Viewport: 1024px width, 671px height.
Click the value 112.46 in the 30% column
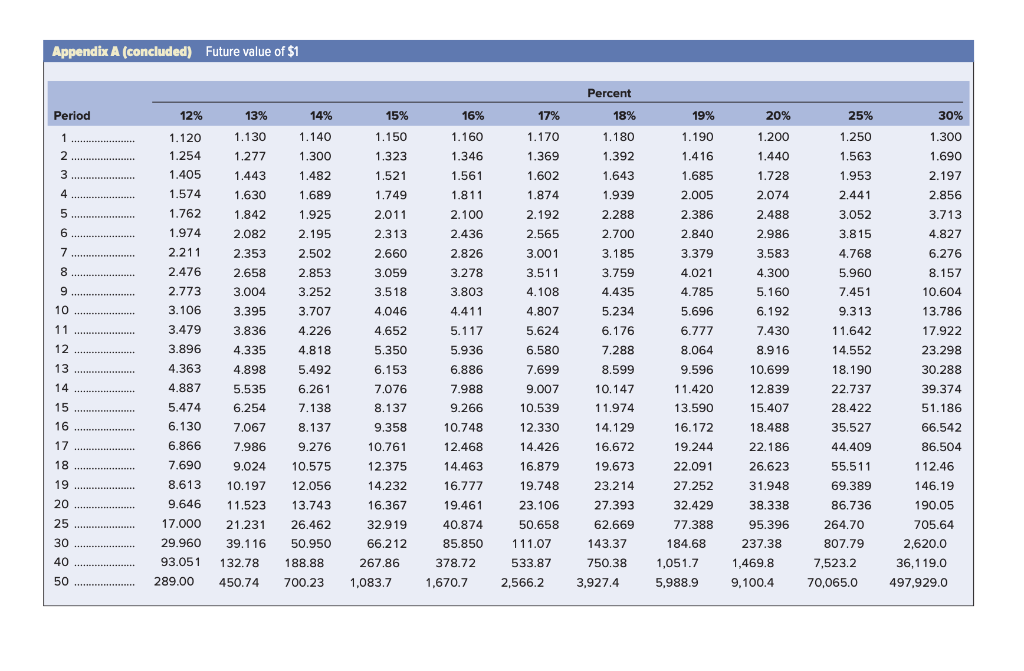point(934,466)
